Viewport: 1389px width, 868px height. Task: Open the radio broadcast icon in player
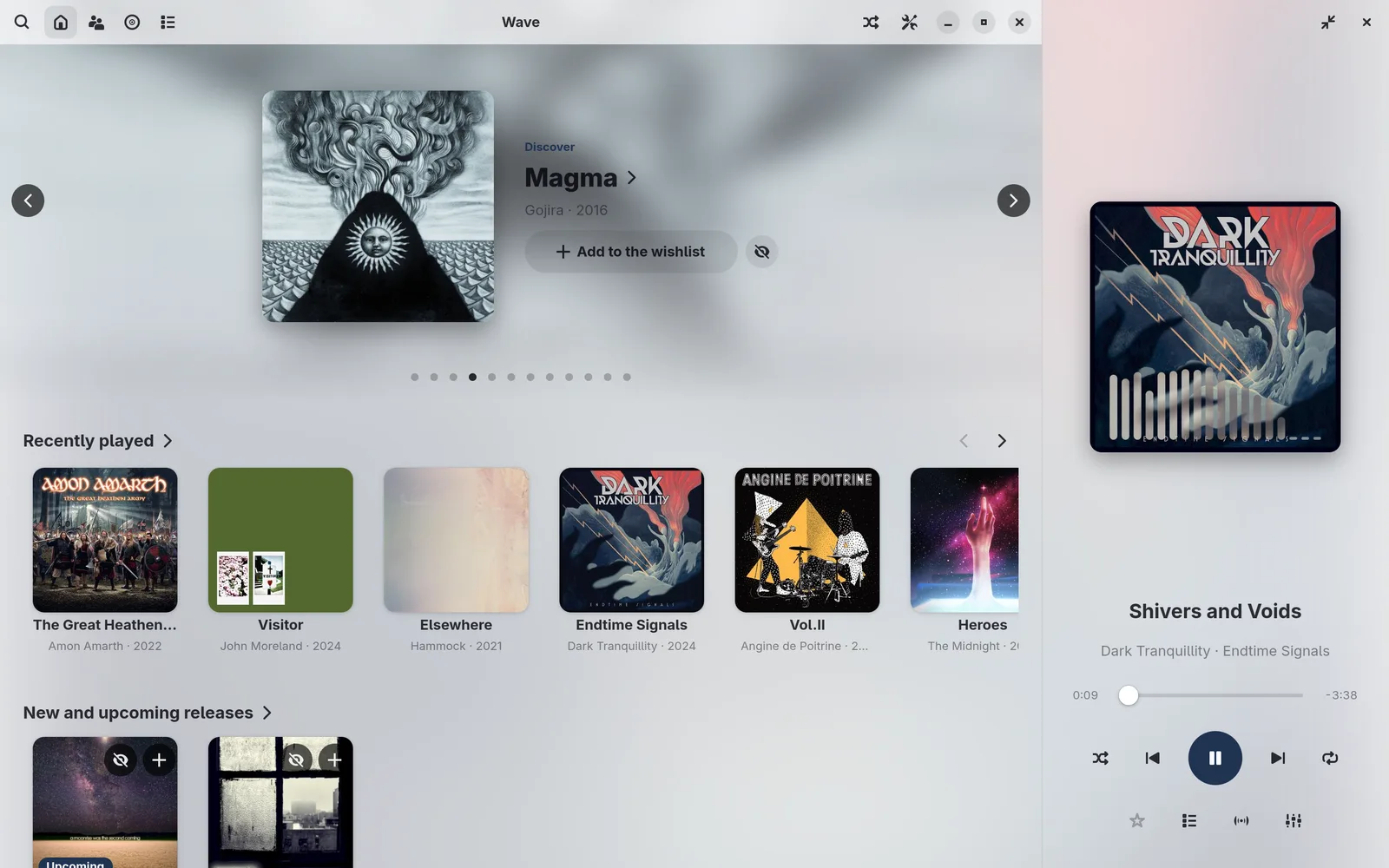(x=1241, y=820)
